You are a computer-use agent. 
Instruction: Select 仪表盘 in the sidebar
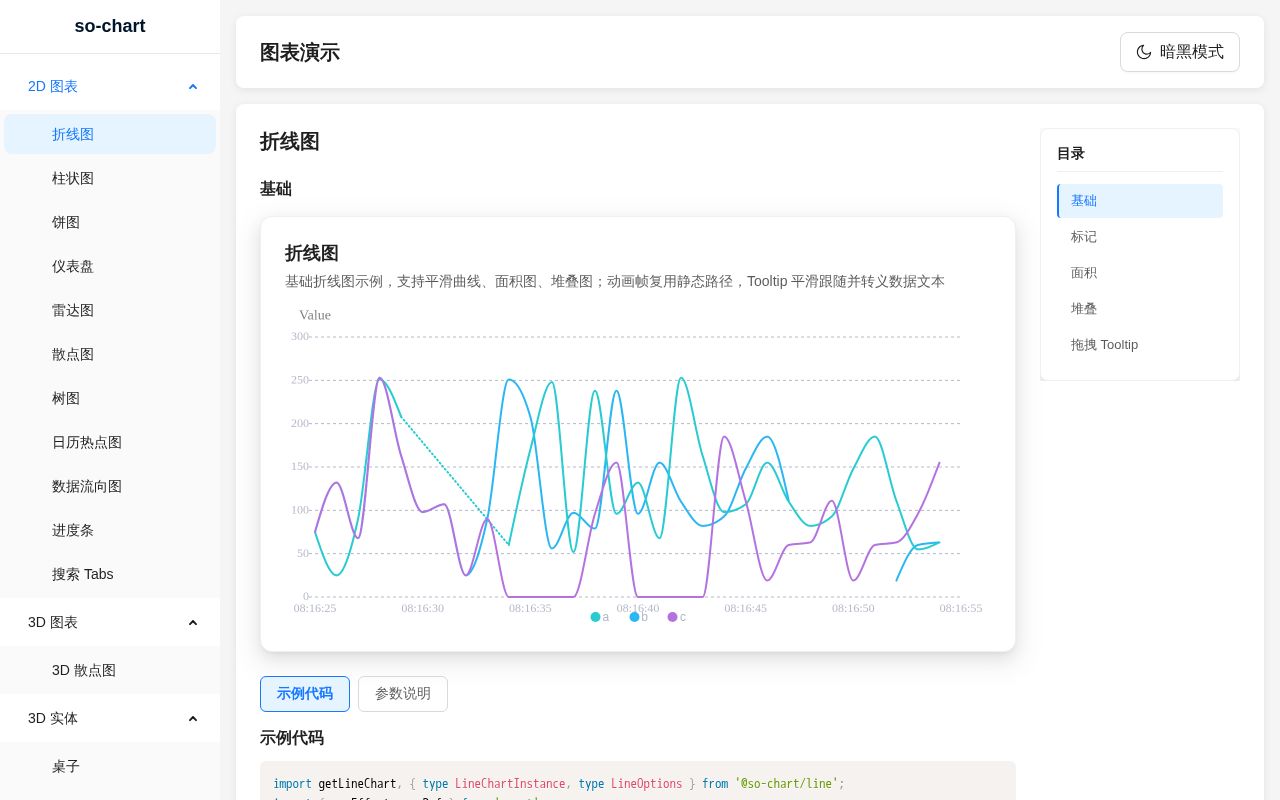click(110, 266)
